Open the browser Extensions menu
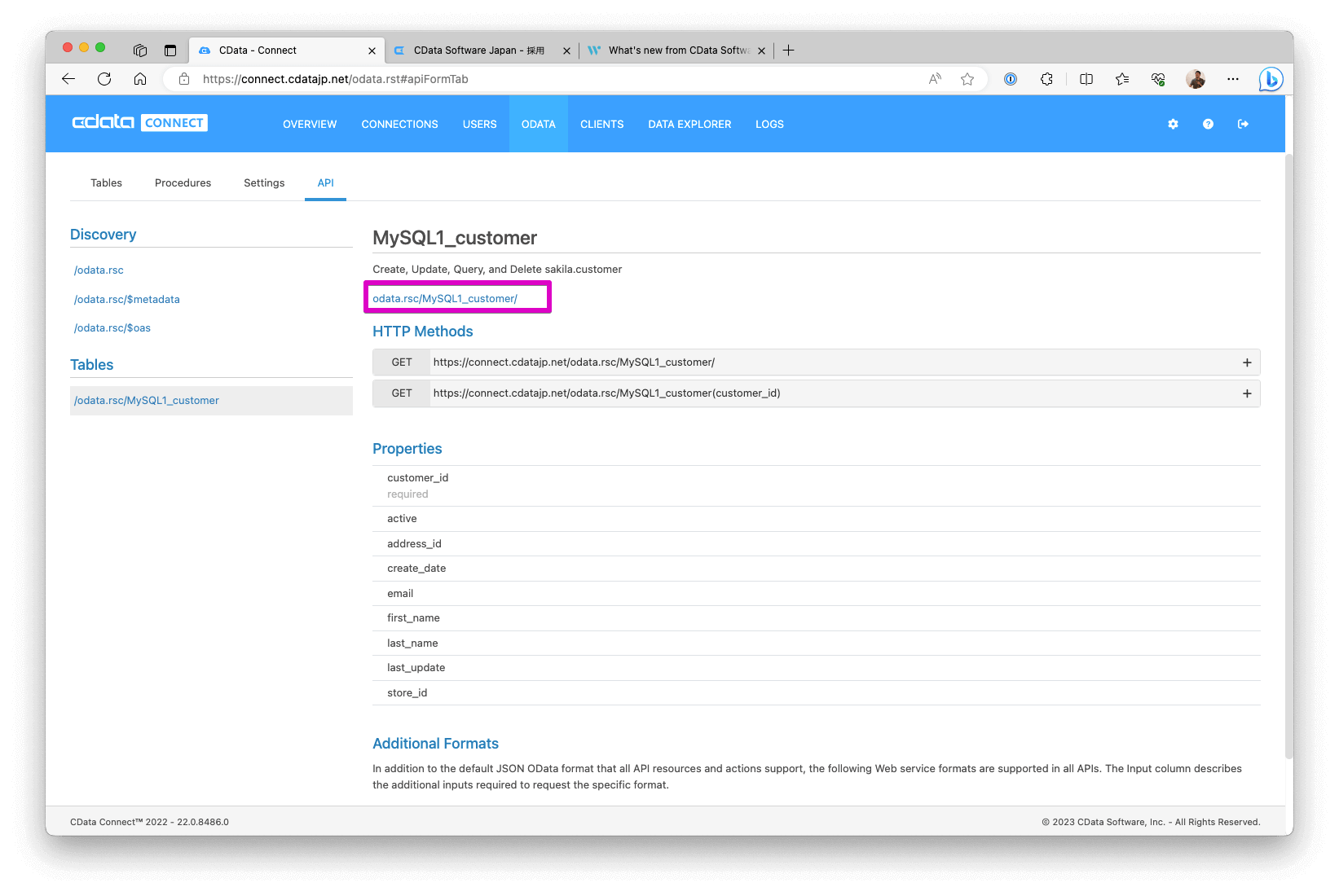Viewport: 1339px width, 896px height. [x=1046, y=79]
